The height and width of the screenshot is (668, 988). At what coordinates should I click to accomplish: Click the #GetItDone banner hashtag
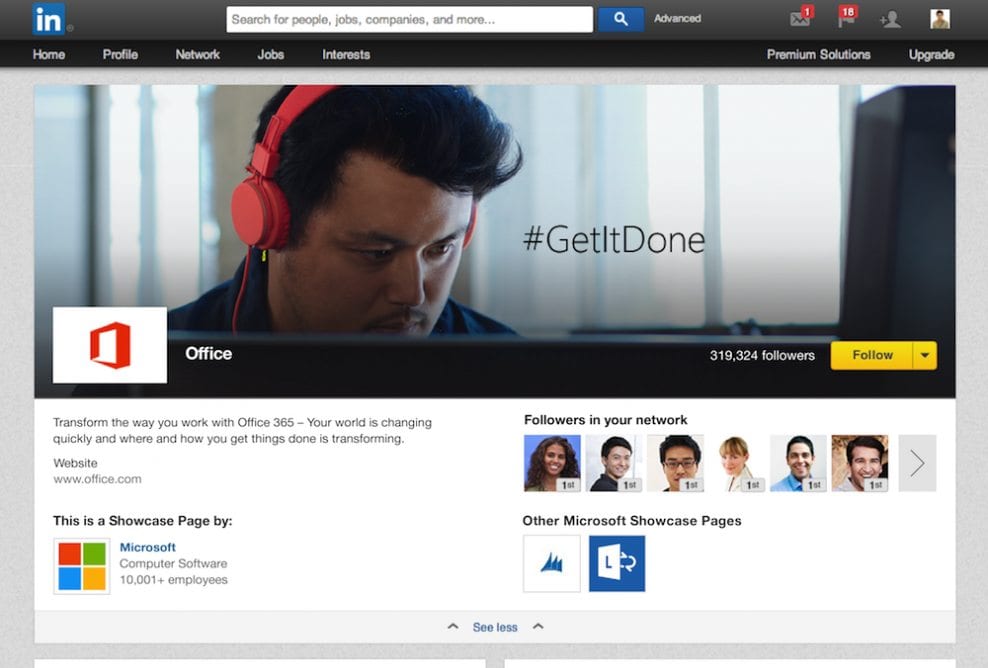[614, 240]
